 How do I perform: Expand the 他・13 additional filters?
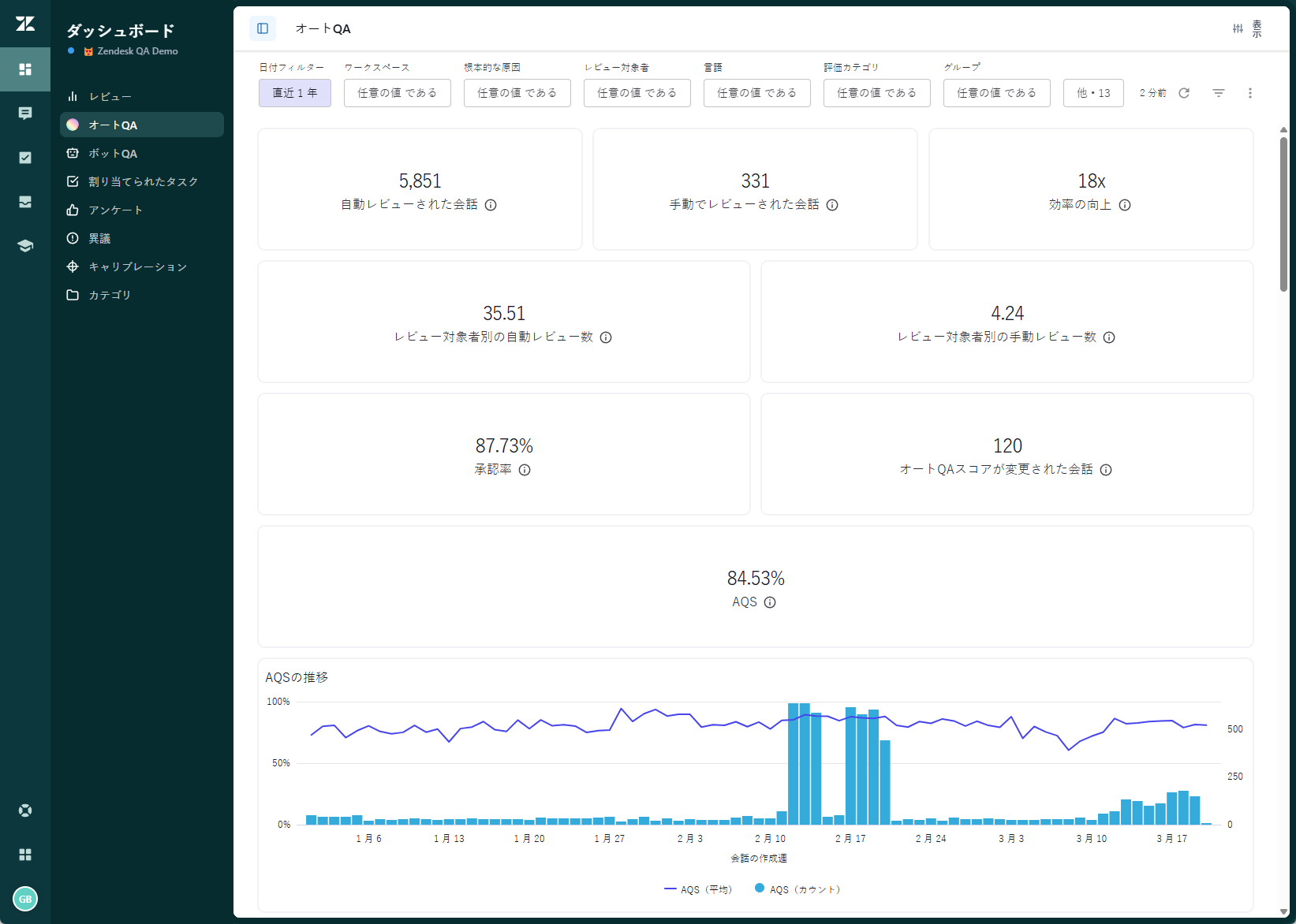click(1092, 93)
